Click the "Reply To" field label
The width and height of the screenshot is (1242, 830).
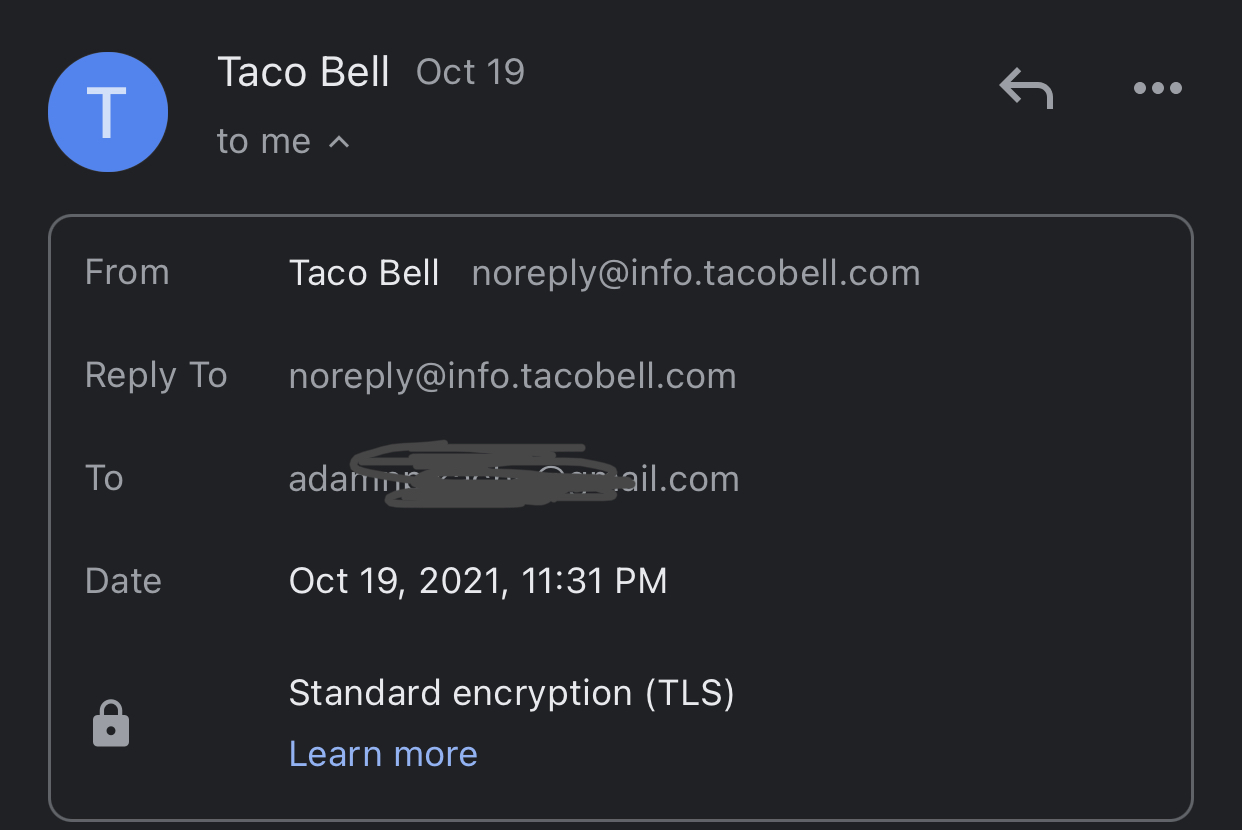click(156, 375)
